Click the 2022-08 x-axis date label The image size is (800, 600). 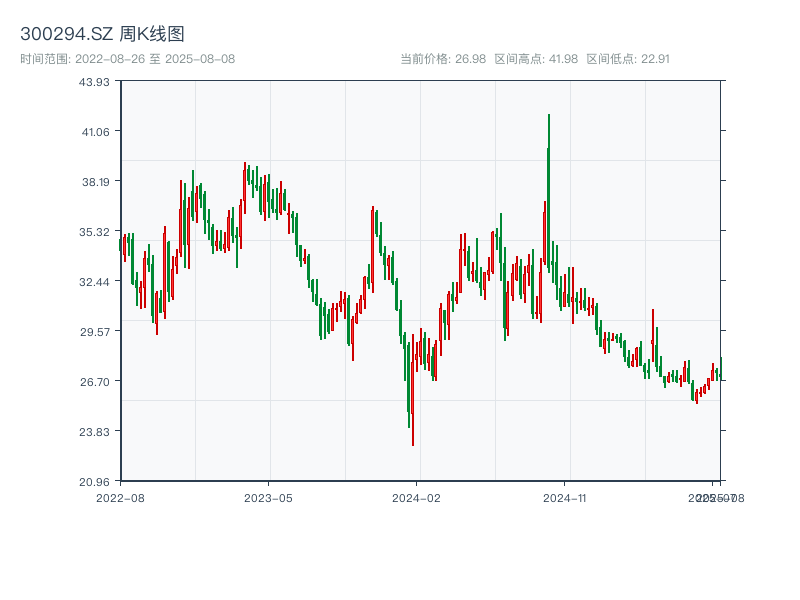click(120, 497)
